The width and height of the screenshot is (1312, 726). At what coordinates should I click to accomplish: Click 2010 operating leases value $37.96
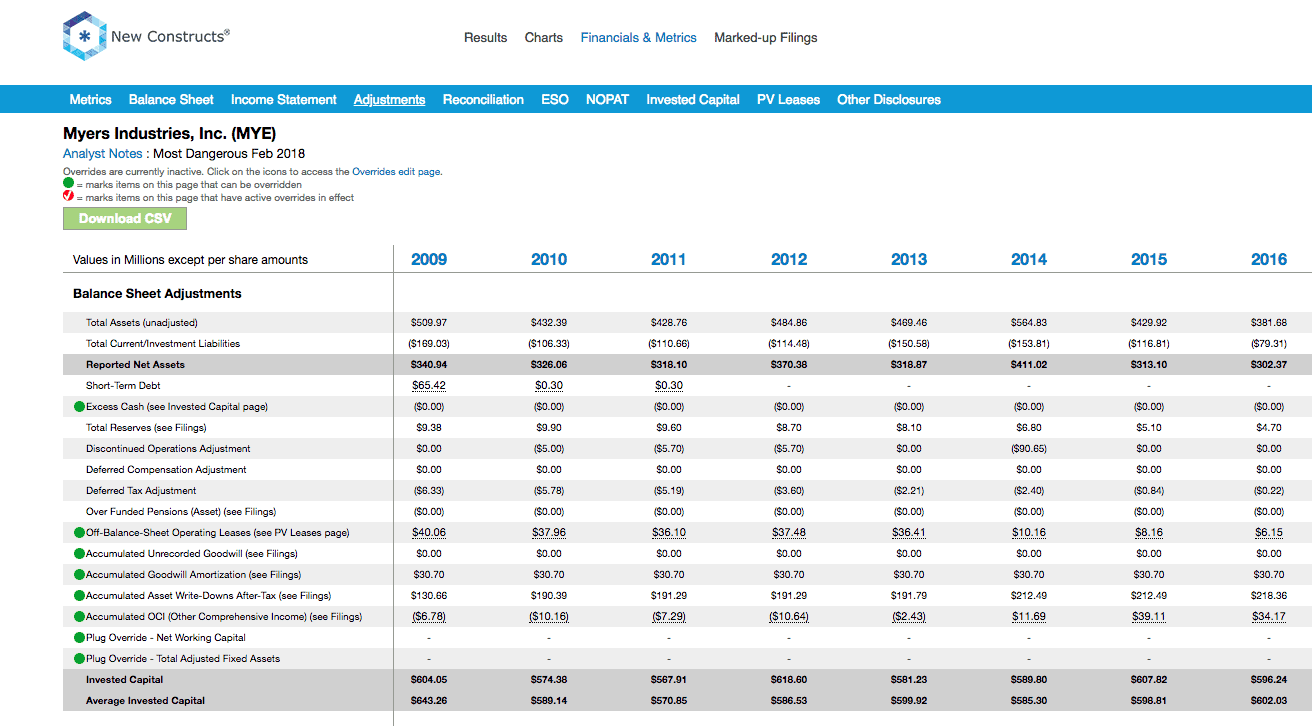point(549,533)
